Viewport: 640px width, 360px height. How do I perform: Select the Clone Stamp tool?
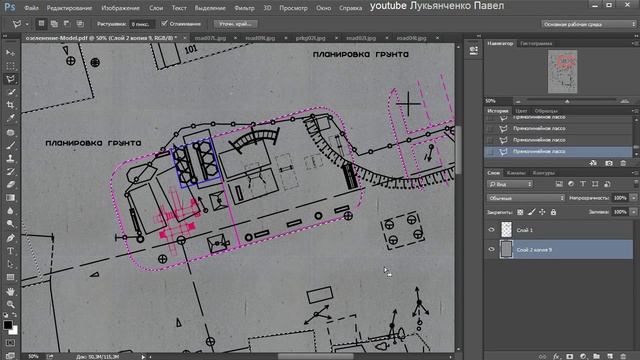point(11,158)
